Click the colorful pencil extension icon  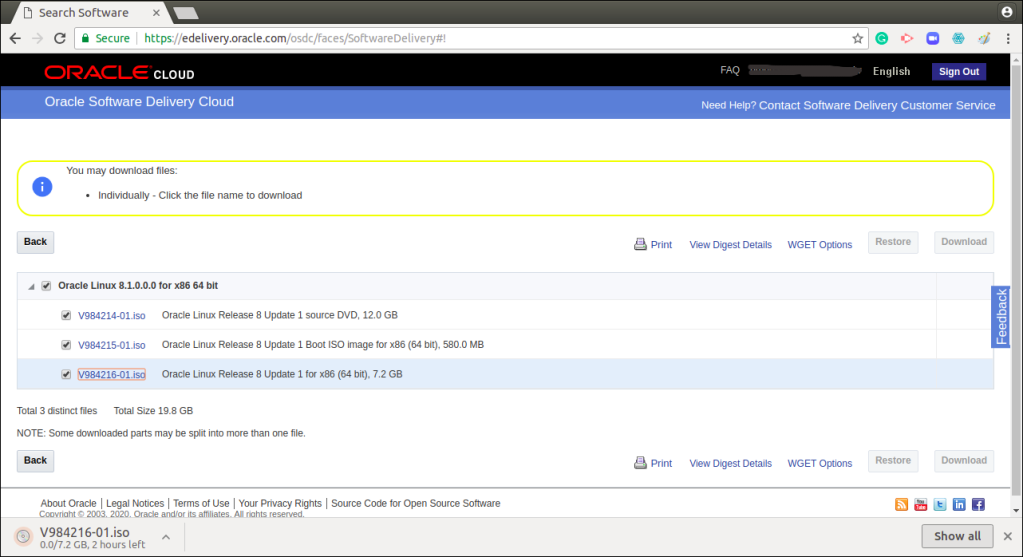(984, 38)
